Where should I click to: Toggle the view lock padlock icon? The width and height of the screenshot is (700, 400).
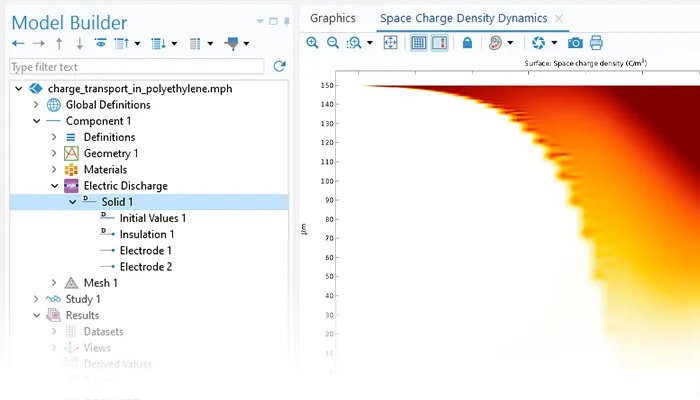467,43
